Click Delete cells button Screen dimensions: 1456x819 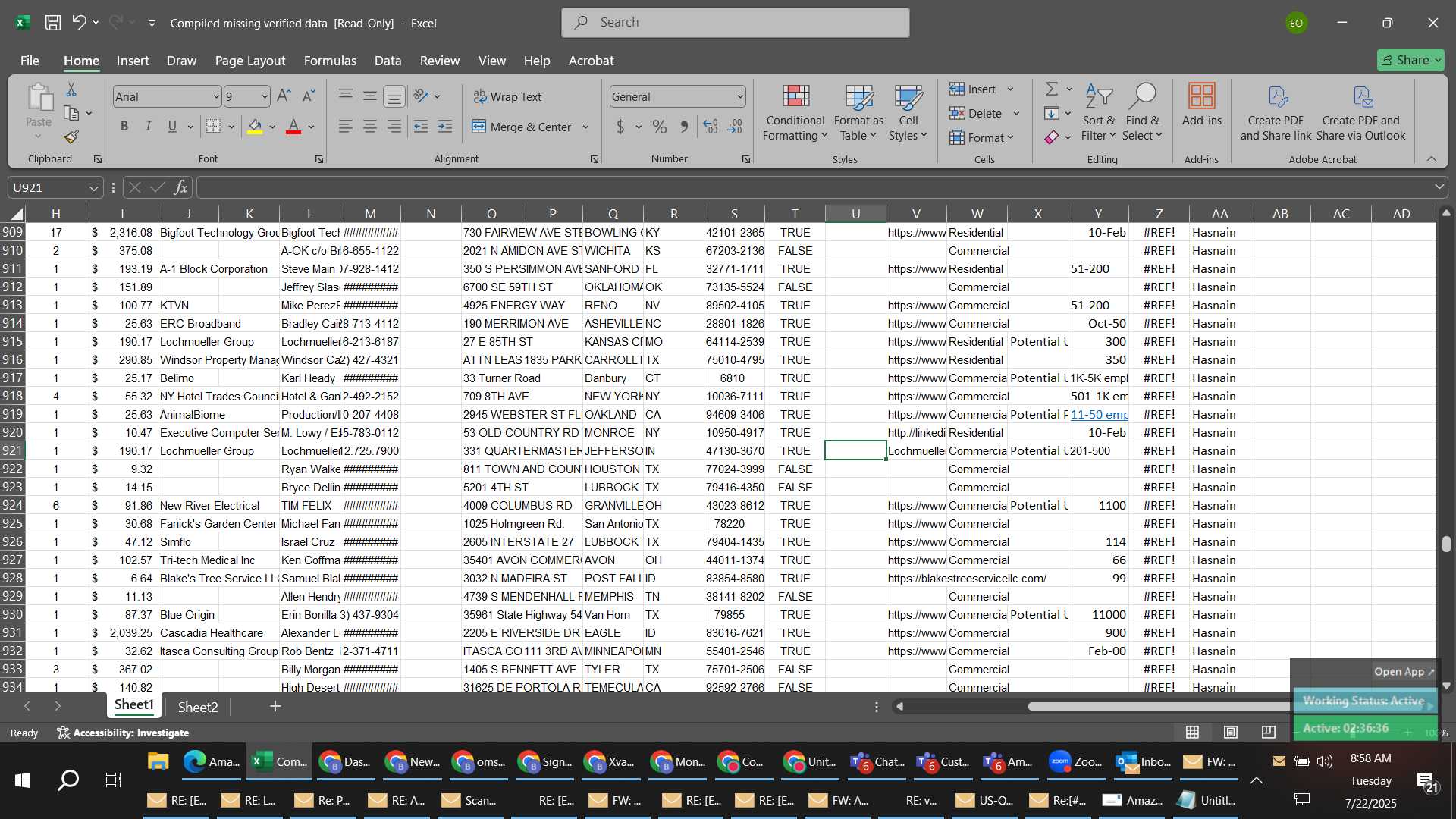(x=976, y=114)
